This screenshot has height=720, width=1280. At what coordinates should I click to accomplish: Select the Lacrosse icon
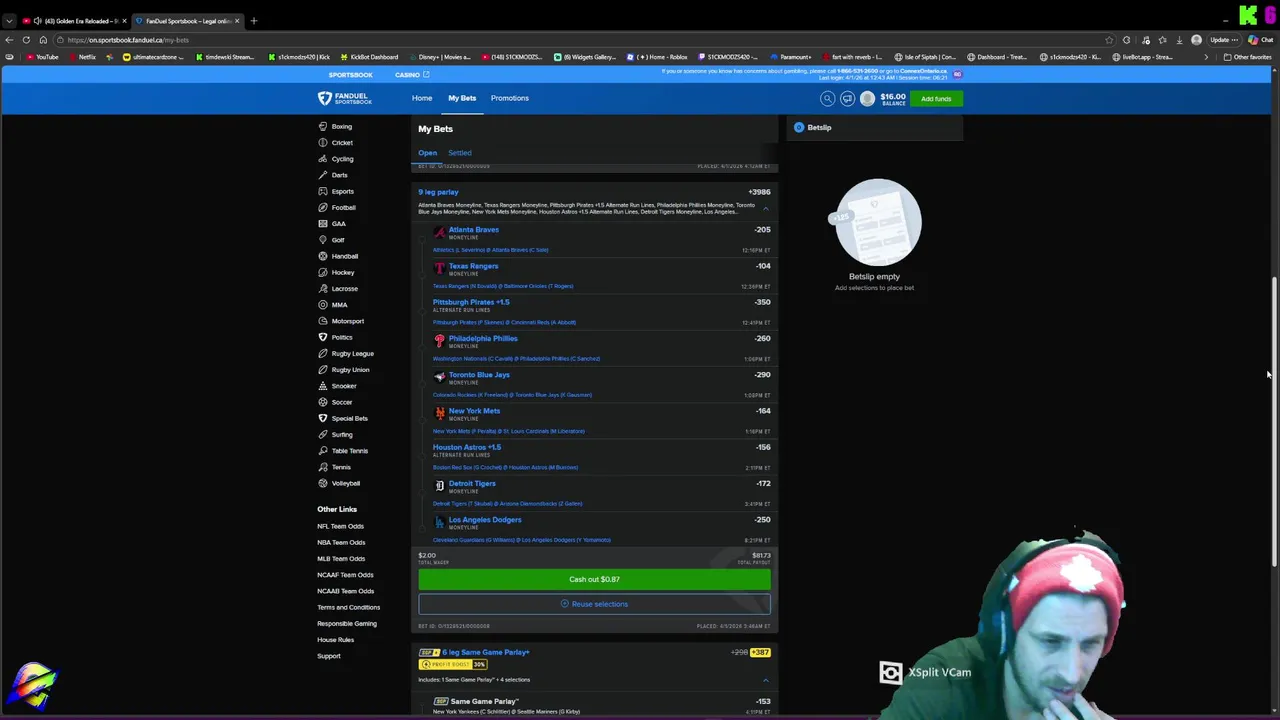click(322, 288)
